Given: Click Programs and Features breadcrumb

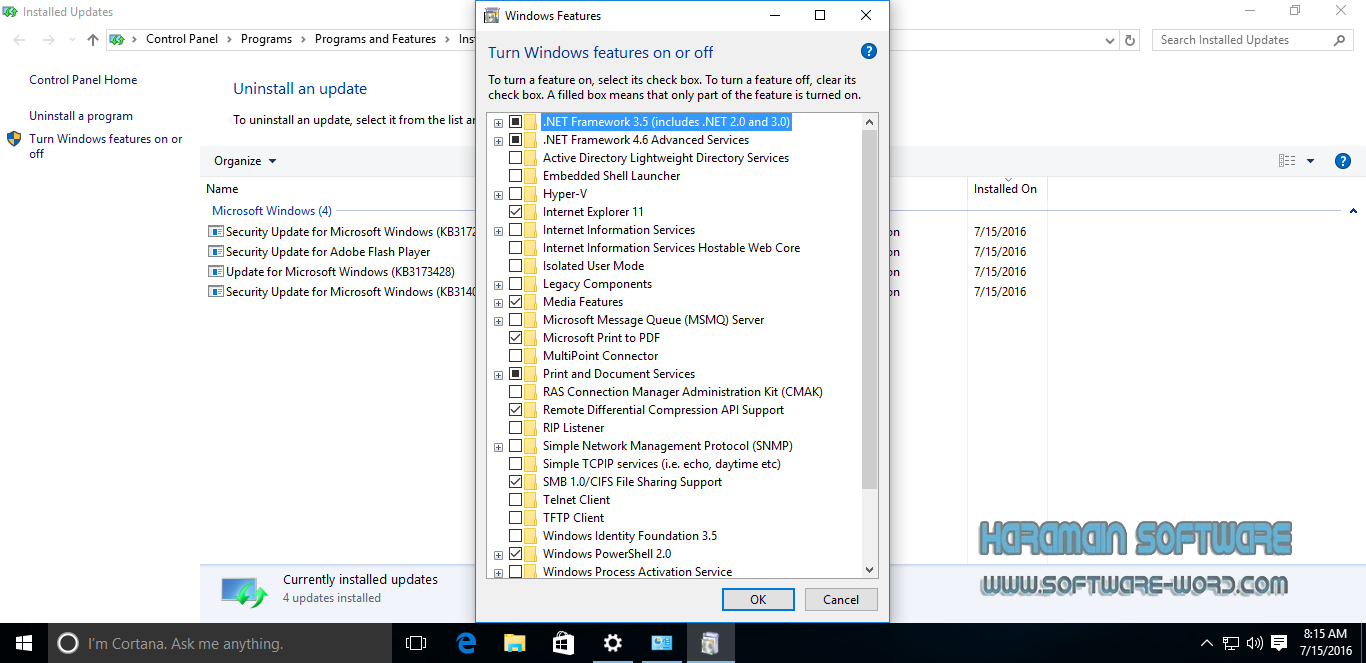Looking at the screenshot, I should (x=375, y=39).
